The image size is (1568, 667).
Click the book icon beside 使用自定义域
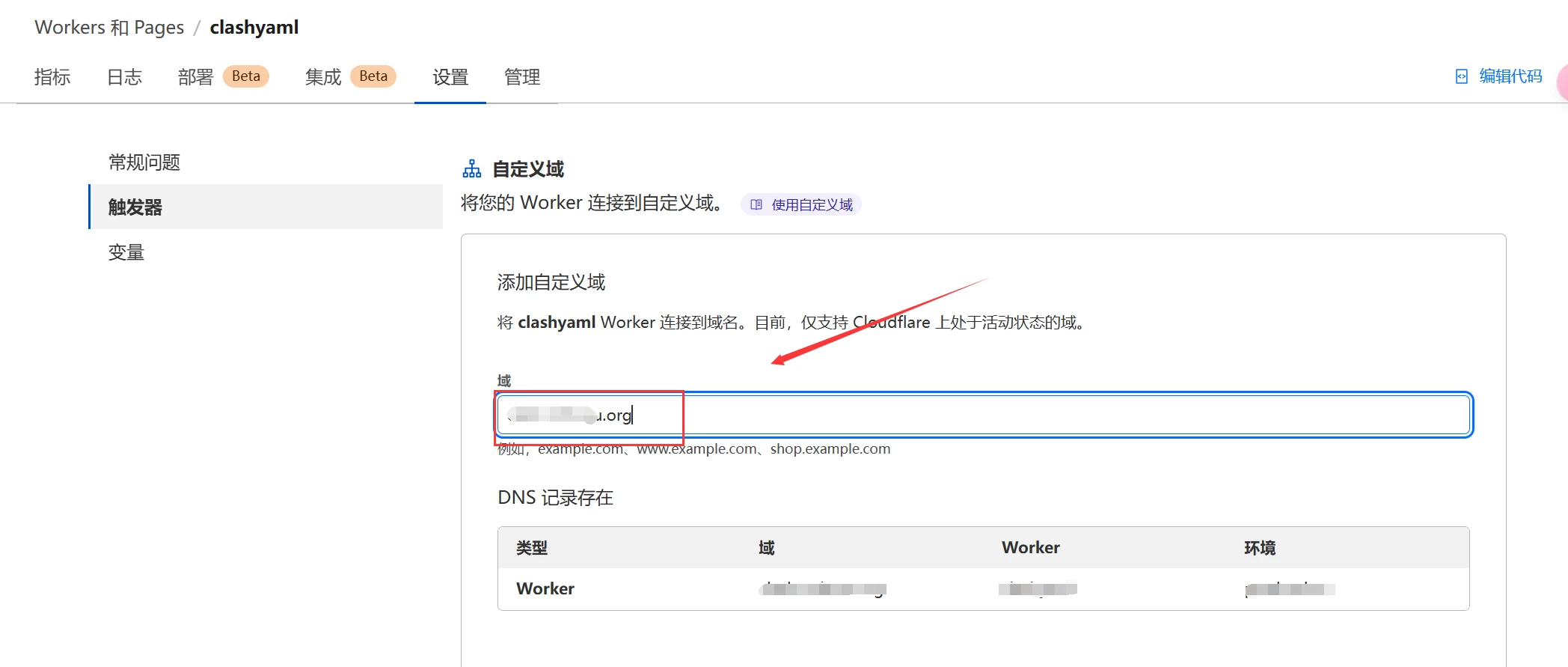[756, 204]
